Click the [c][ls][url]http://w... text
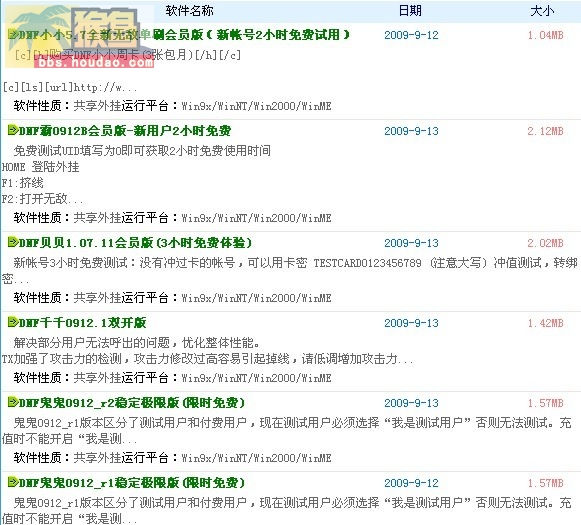 (70, 88)
